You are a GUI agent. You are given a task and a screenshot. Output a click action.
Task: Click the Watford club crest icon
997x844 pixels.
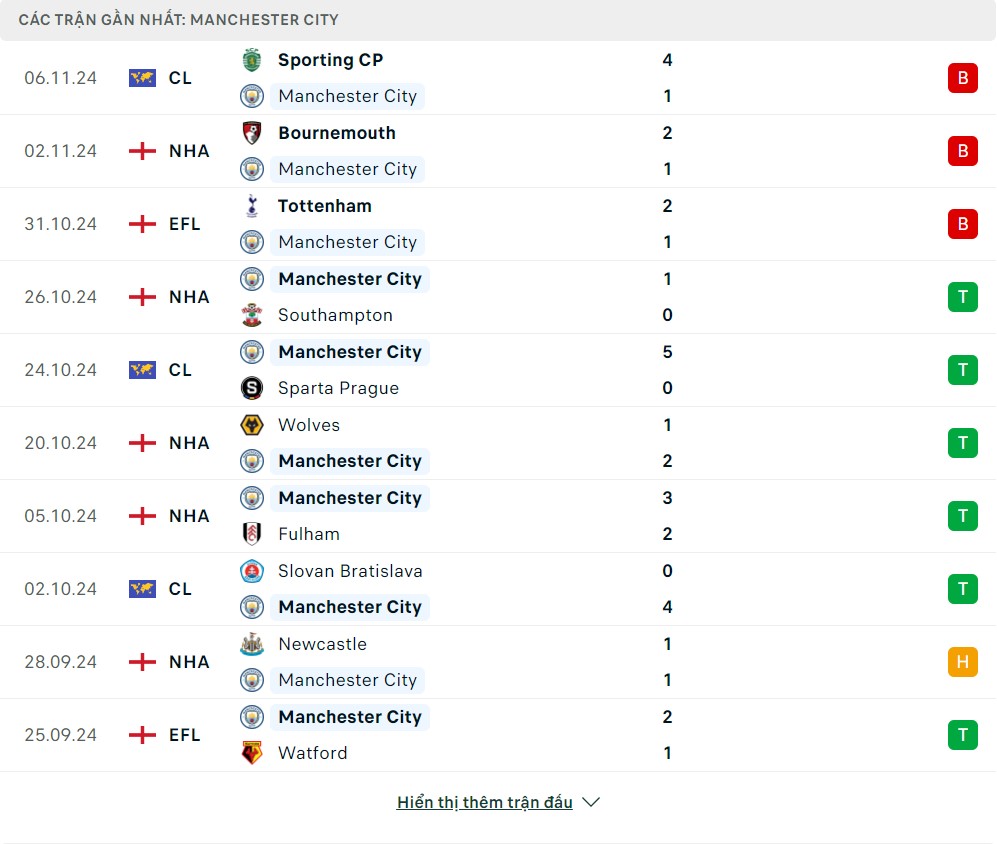click(x=252, y=753)
